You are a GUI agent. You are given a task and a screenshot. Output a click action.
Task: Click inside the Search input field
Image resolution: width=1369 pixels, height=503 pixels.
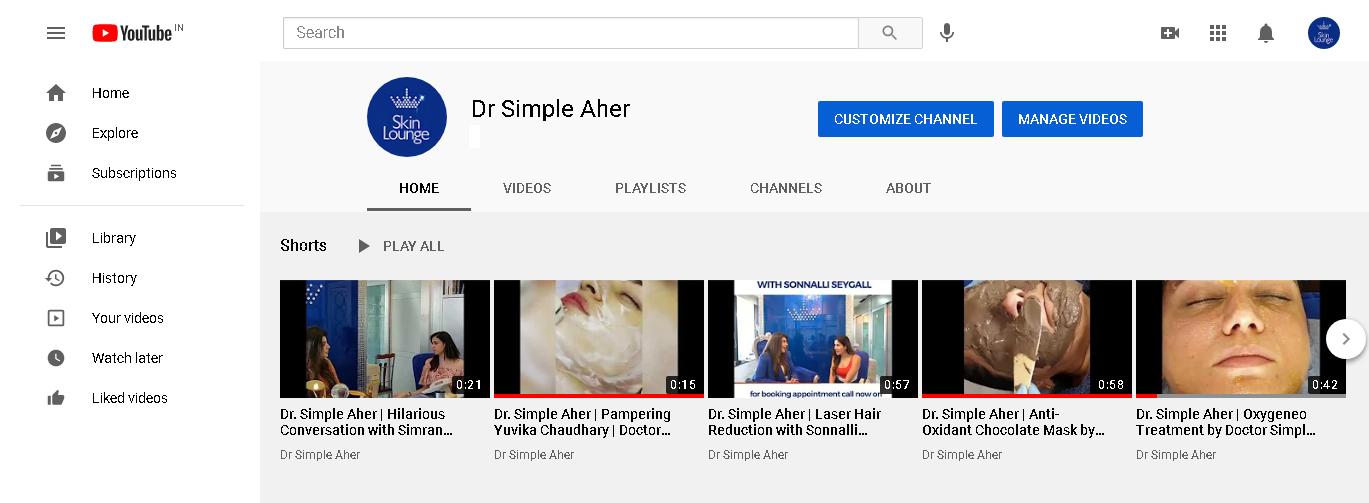click(x=571, y=33)
